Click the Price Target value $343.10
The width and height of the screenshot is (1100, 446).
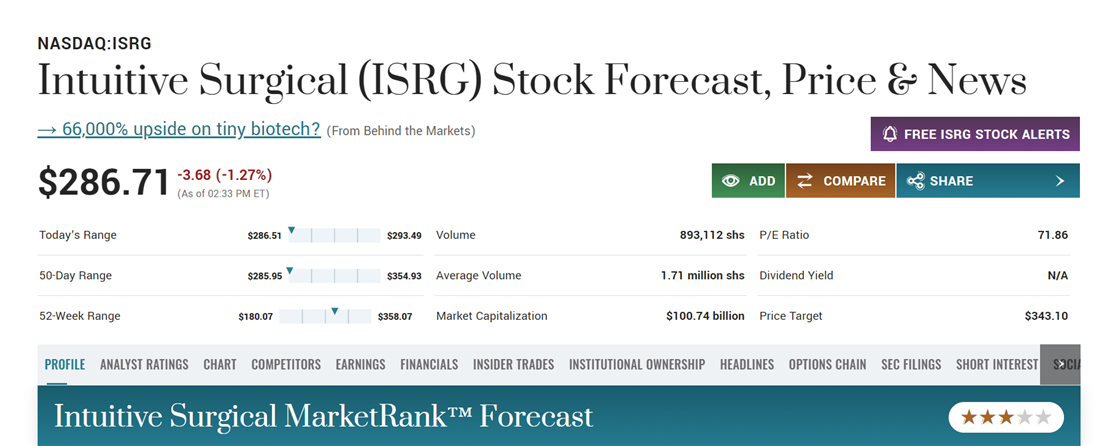point(1046,316)
